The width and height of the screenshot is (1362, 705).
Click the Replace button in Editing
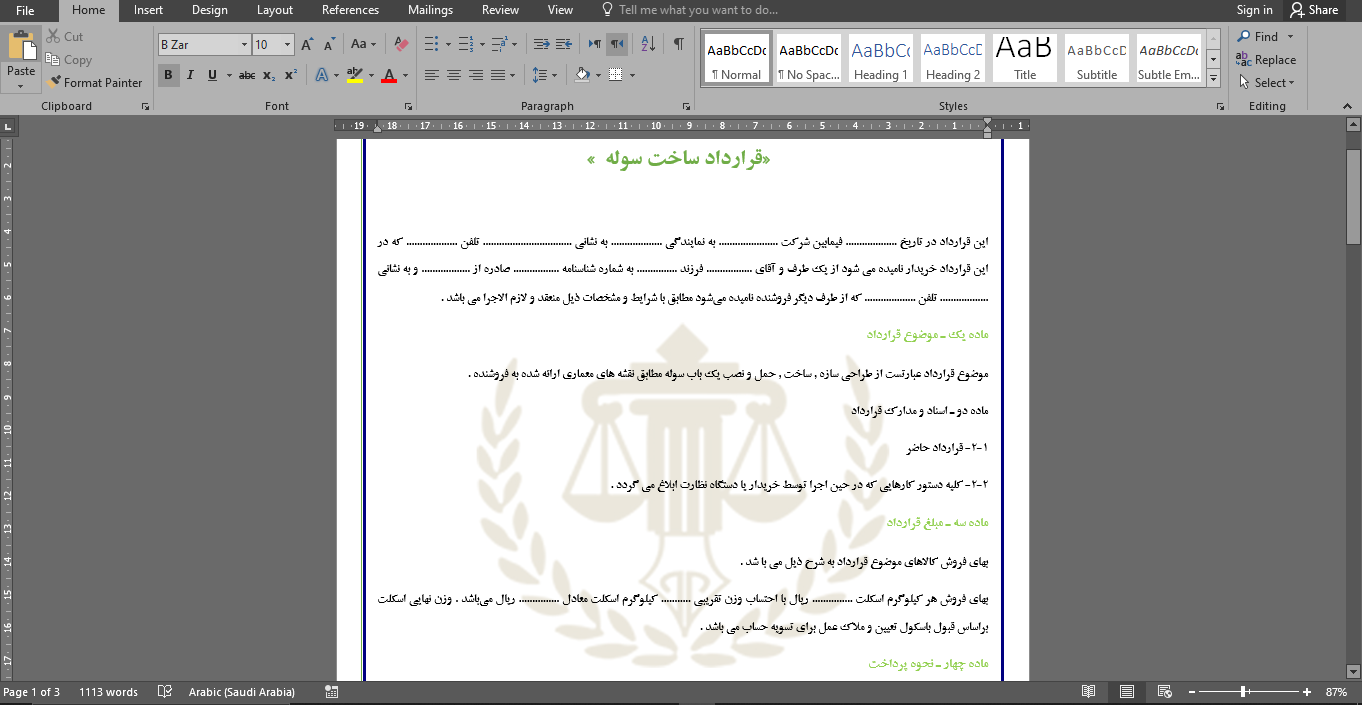[x=1267, y=60]
